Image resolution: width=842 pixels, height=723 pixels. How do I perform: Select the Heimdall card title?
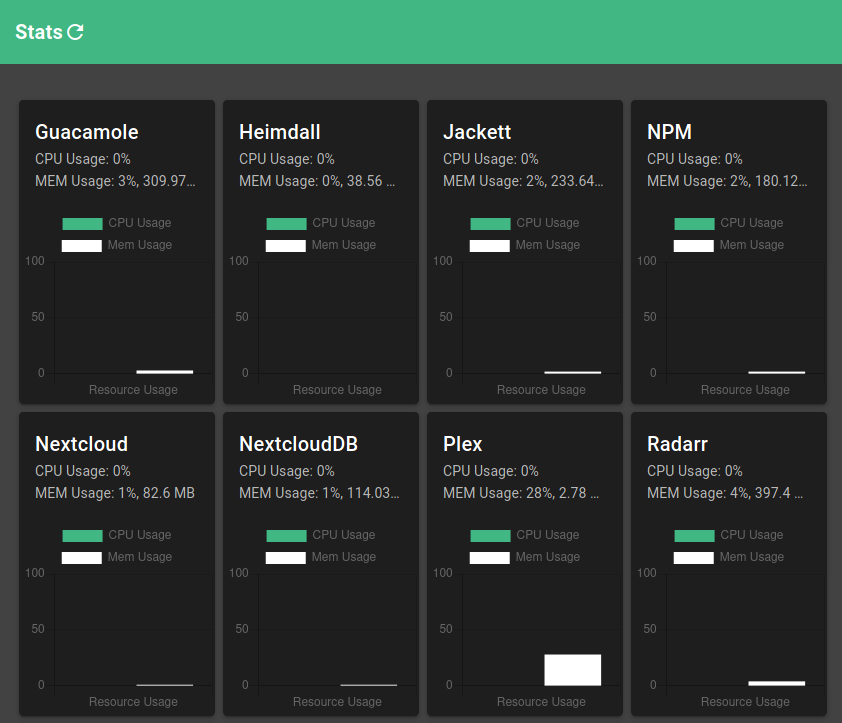[280, 132]
